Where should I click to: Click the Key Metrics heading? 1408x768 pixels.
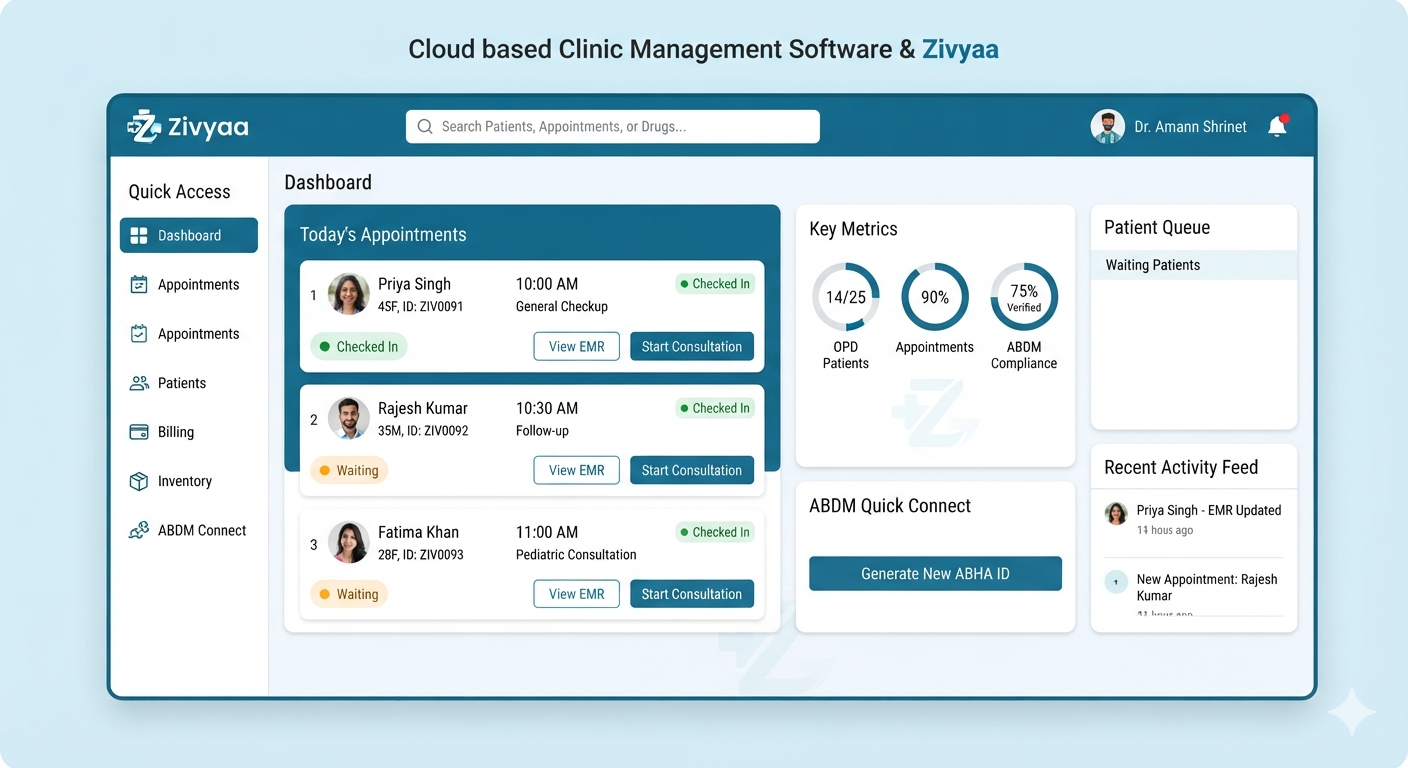tap(853, 229)
